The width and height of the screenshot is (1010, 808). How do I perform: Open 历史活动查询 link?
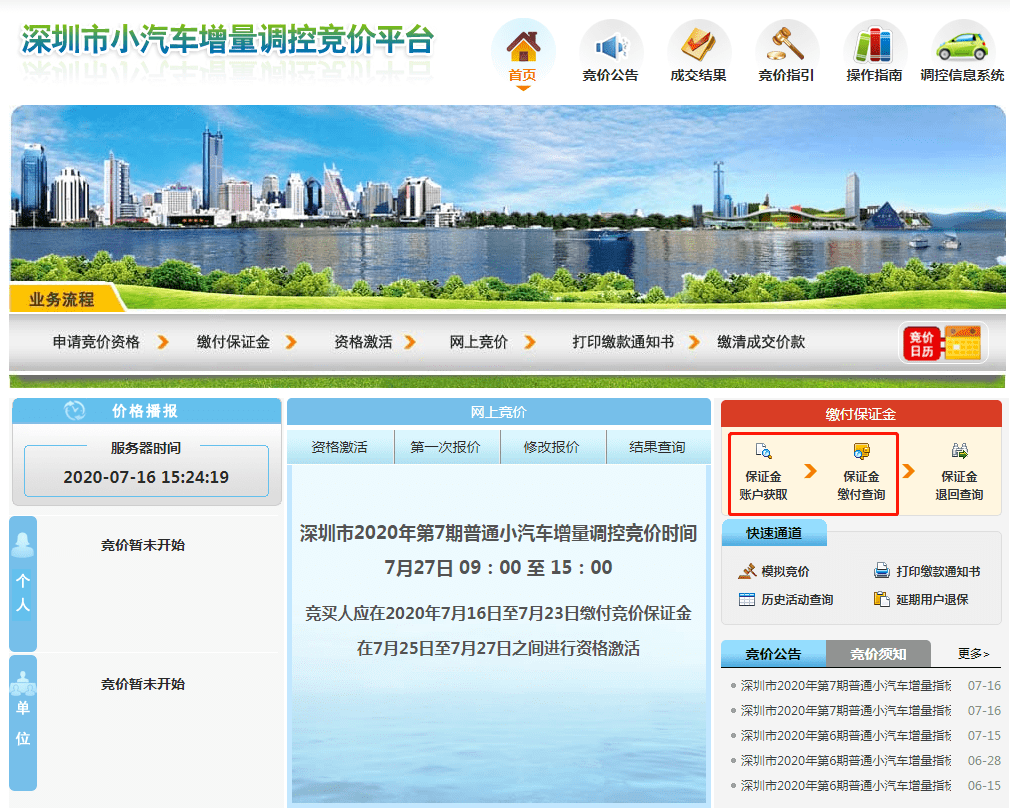[x=786, y=599]
